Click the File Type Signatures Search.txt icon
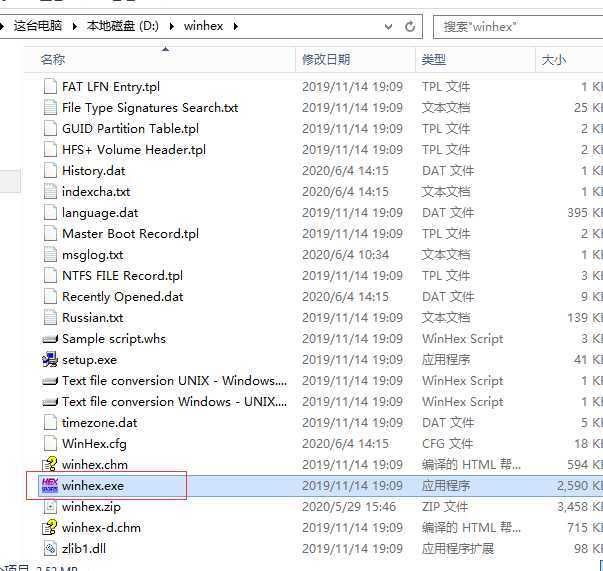Screen dimensions: 603x571 coord(50,108)
